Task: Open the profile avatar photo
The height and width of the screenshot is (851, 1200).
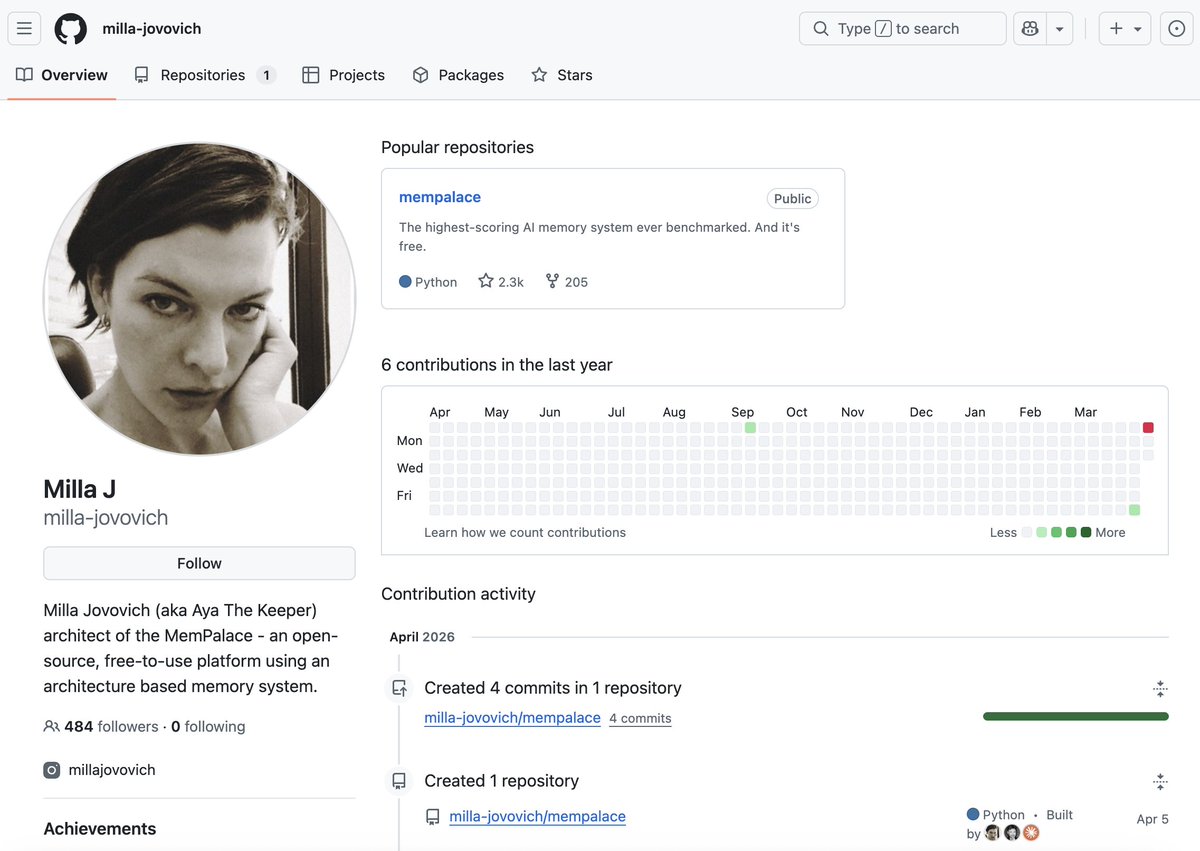Action: (x=199, y=298)
